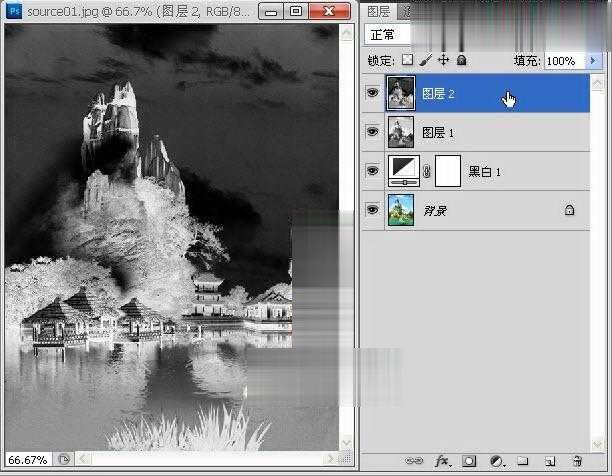Enable lock transparent pixels icon
The image size is (612, 476).
click(x=407, y=60)
